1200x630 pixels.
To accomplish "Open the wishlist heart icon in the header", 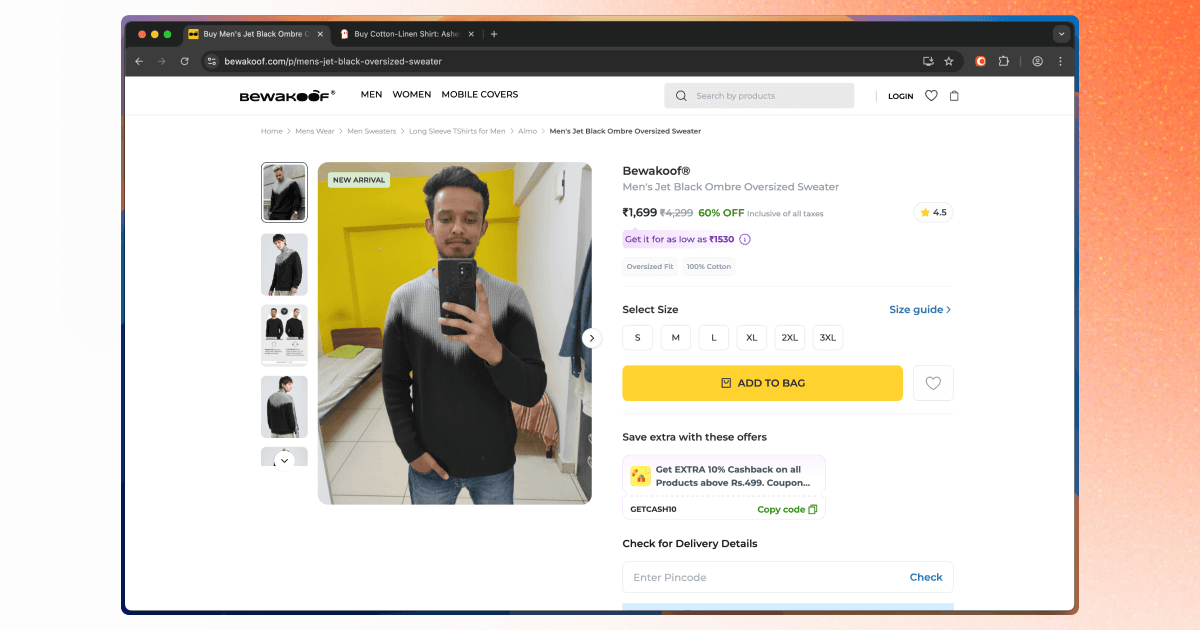I will [931, 95].
